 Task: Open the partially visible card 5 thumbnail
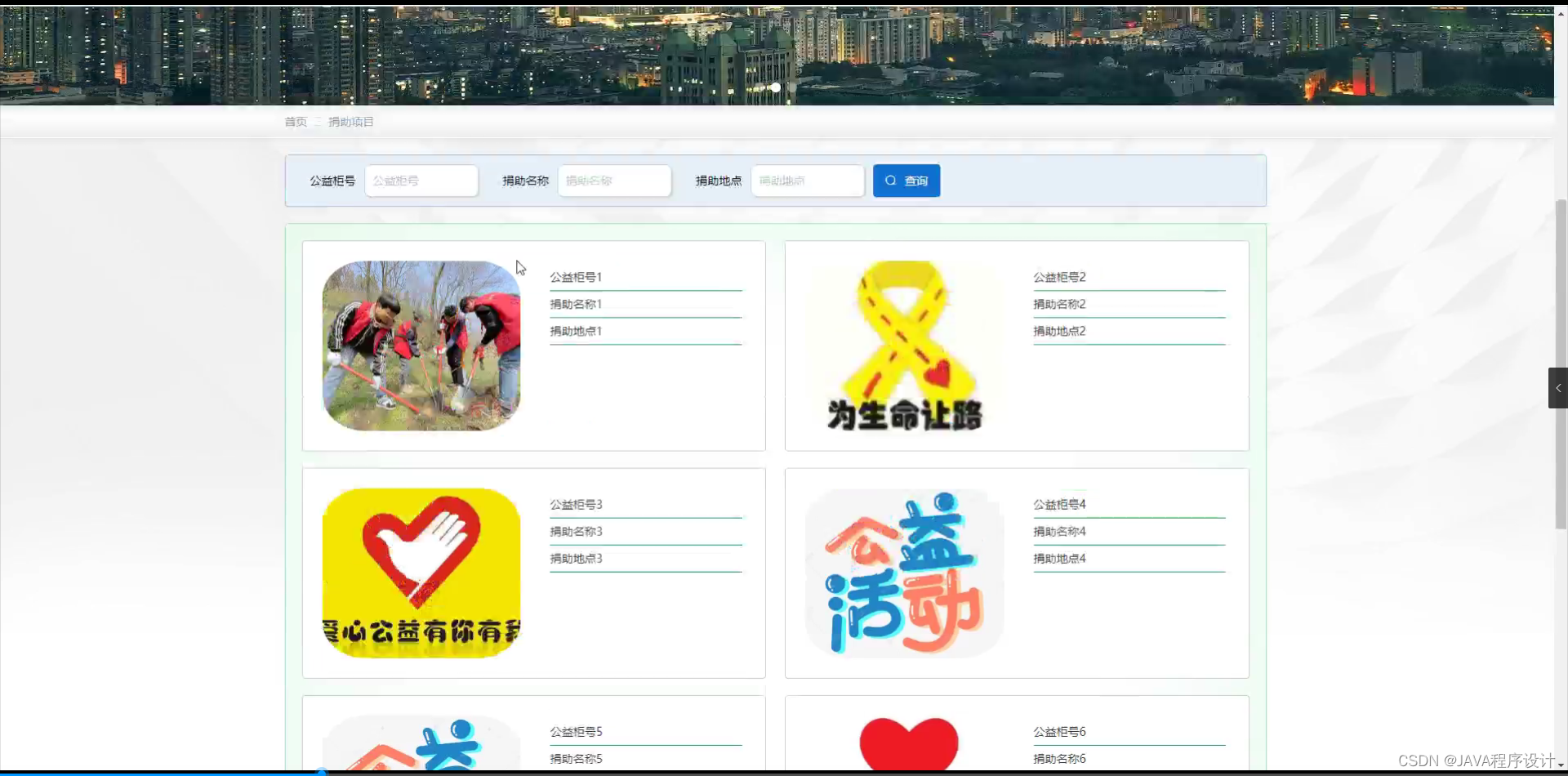point(421,743)
